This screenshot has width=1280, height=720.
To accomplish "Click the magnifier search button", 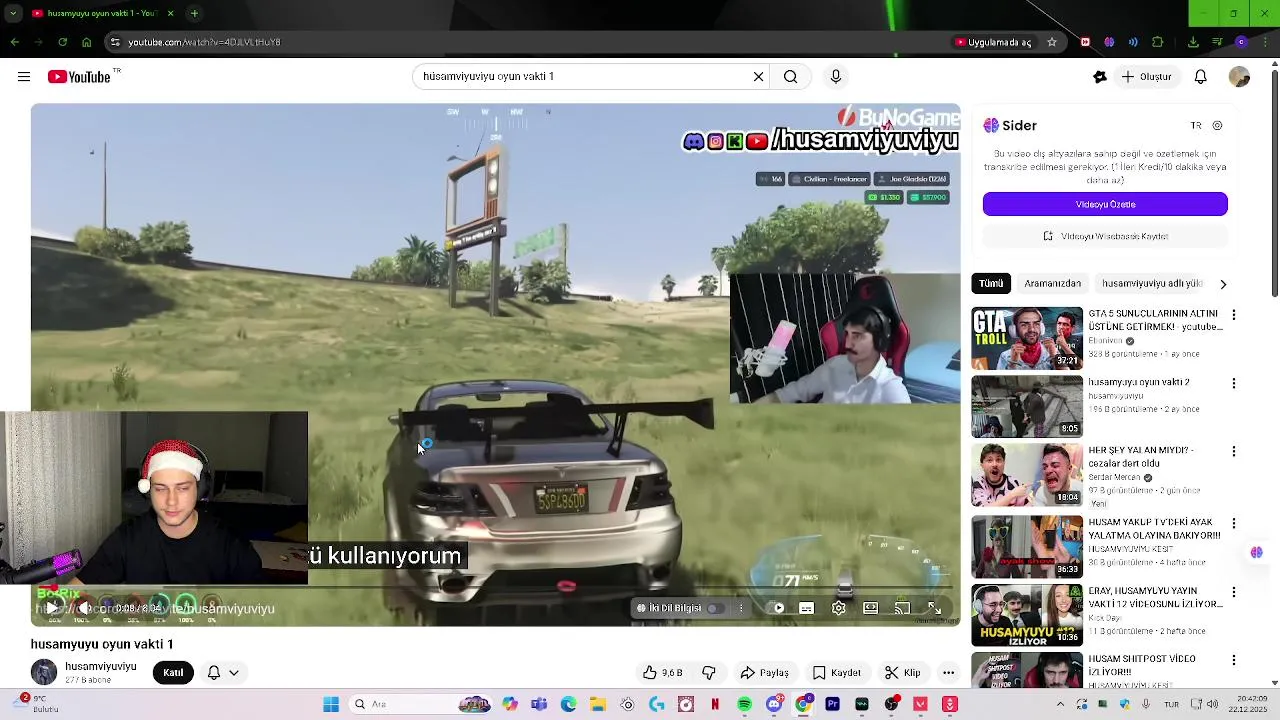I will click(791, 76).
